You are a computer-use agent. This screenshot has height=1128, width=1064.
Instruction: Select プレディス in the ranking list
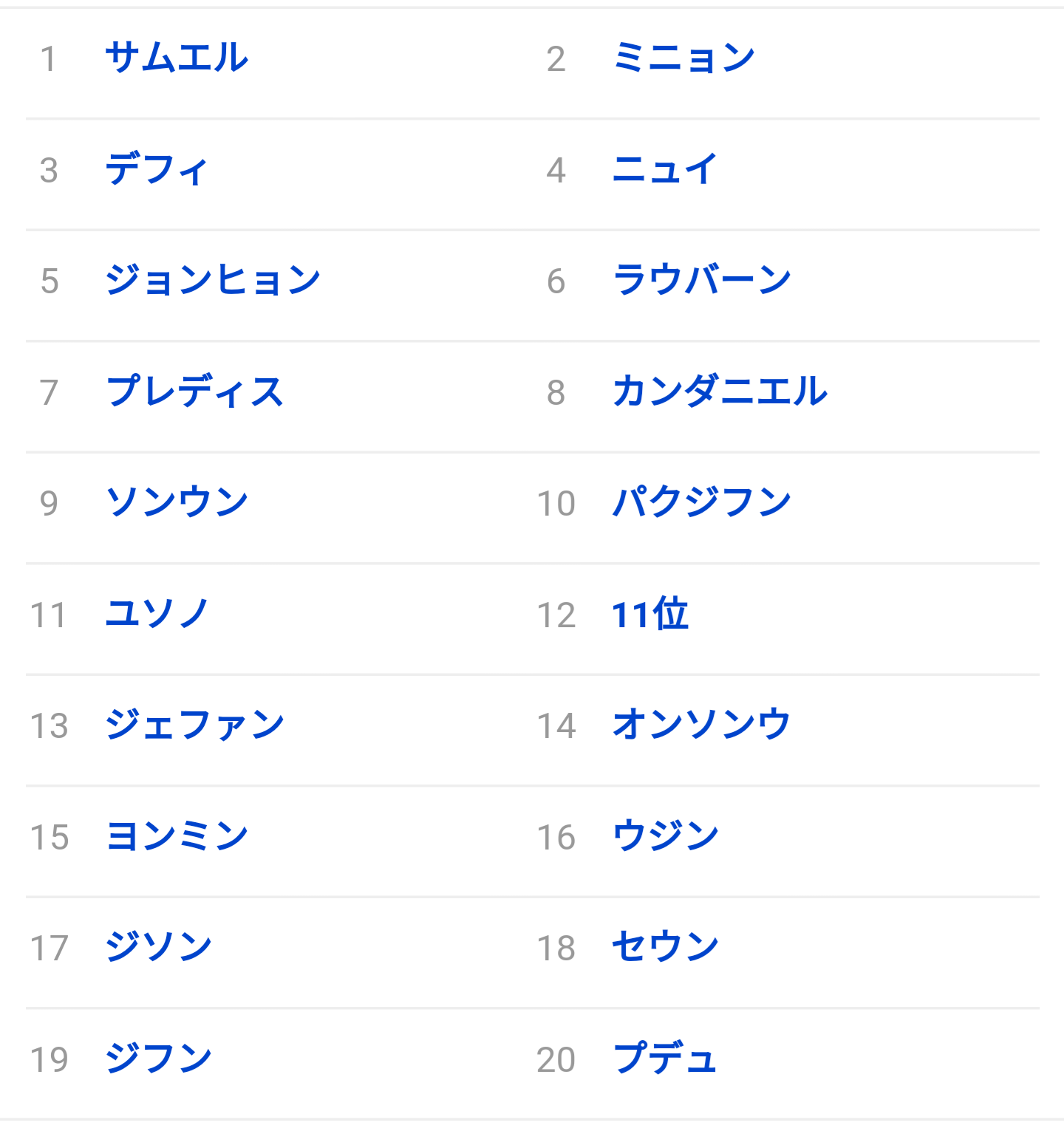[195, 392]
